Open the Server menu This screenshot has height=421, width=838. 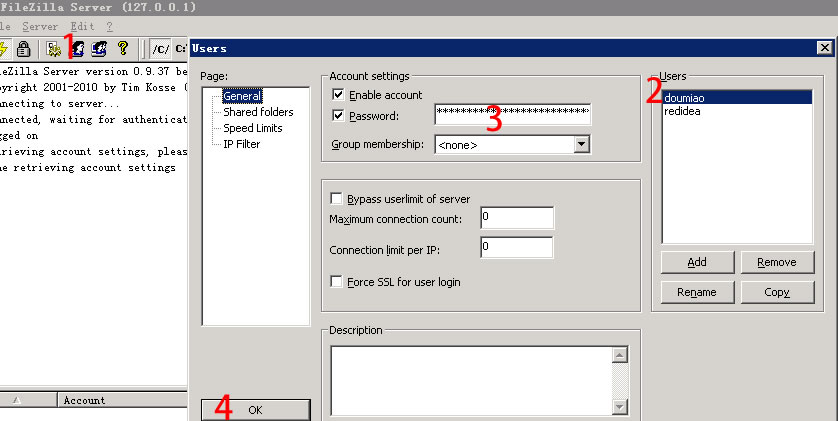[x=40, y=26]
